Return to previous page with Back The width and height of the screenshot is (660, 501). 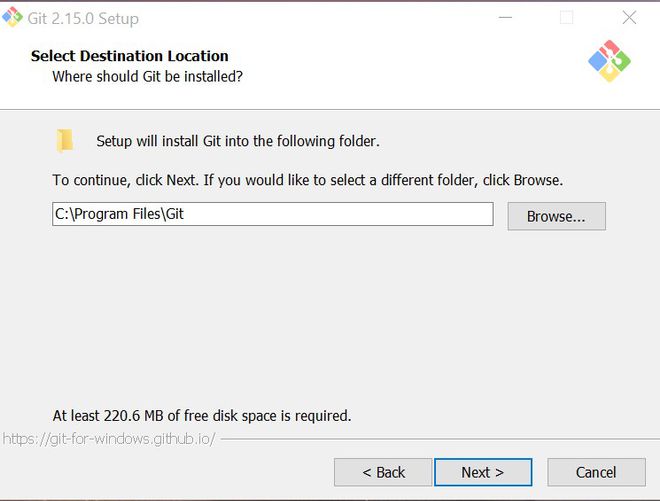383,472
